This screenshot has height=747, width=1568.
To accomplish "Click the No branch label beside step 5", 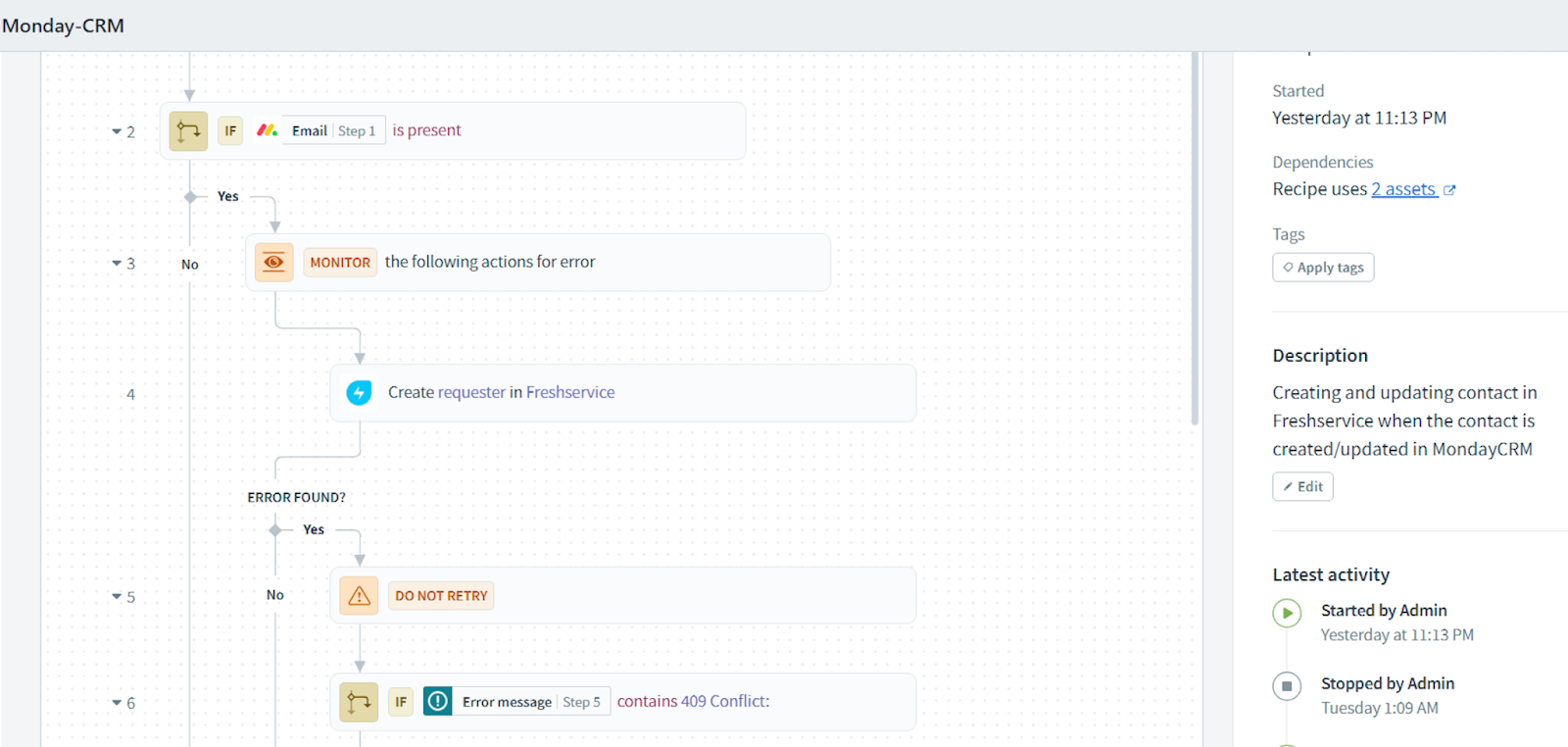I will [275, 595].
